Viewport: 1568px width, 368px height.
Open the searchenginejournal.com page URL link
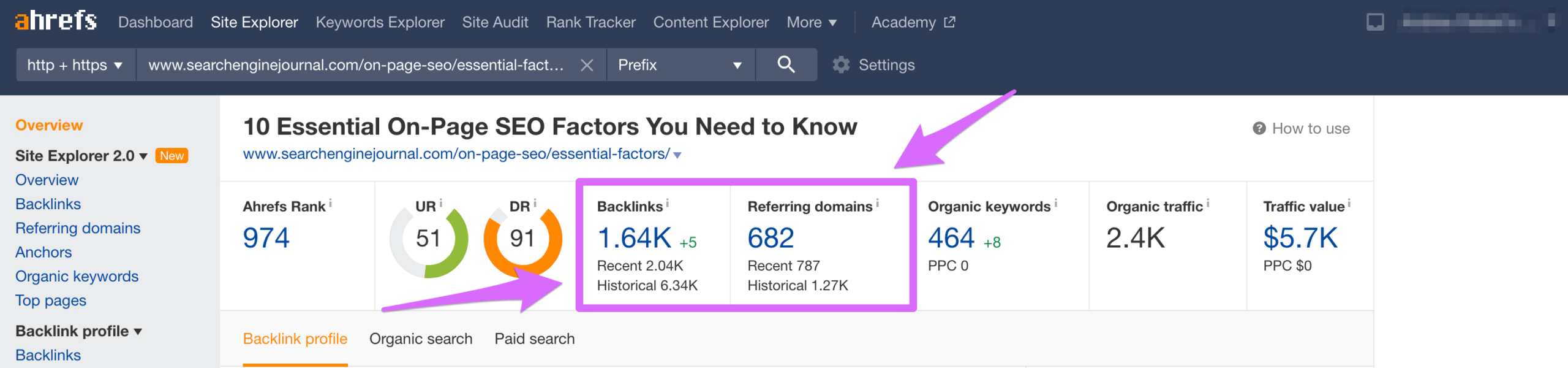click(x=456, y=154)
